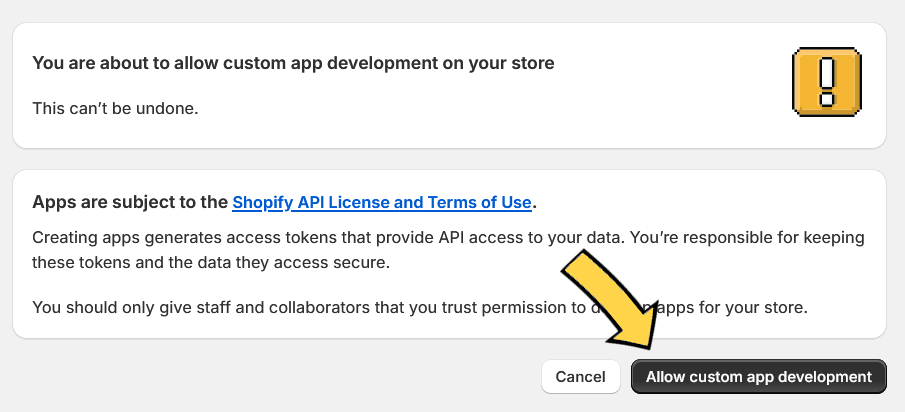Select the "This can't be undone." text
Viewport: 905px width, 412px height.
pos(115,108)
